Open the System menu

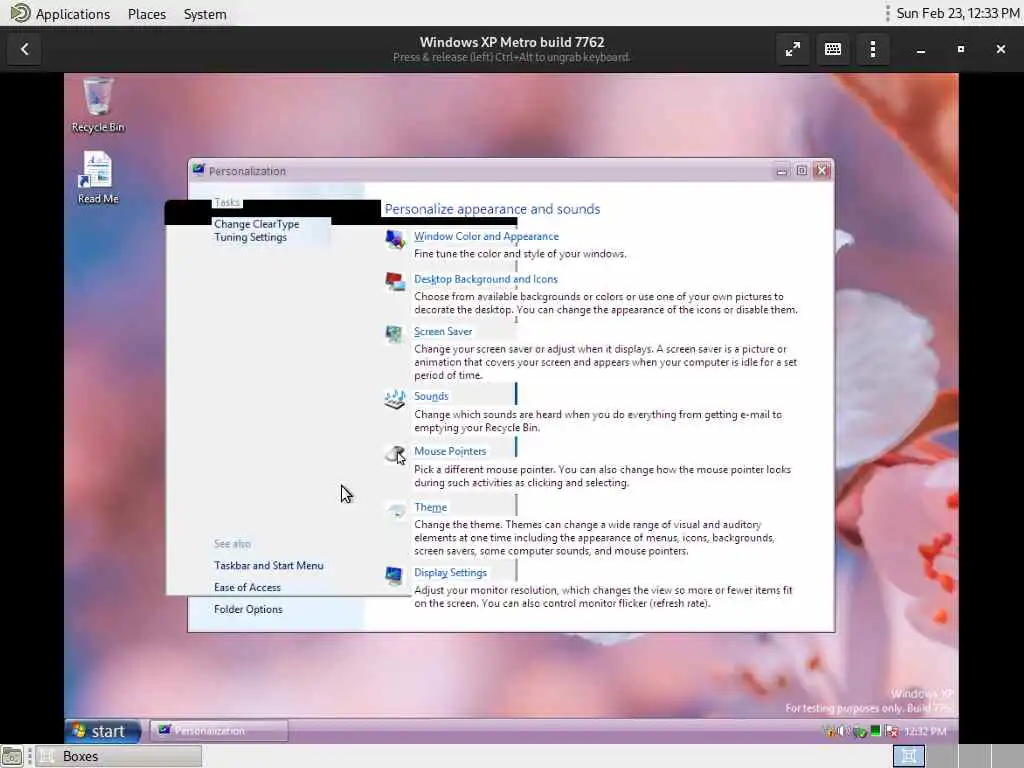pos(205,14)
